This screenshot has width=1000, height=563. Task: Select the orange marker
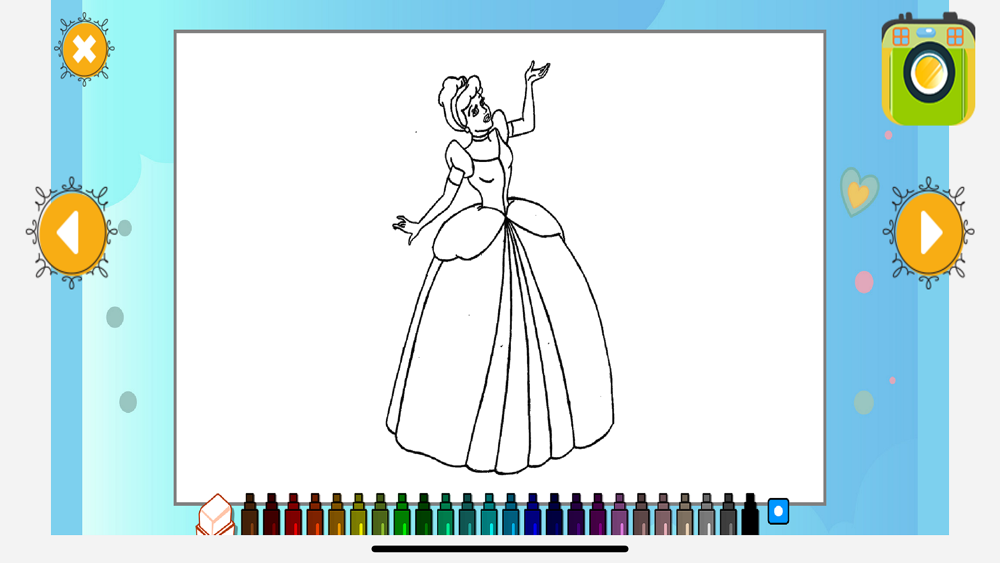pos(336,514)
